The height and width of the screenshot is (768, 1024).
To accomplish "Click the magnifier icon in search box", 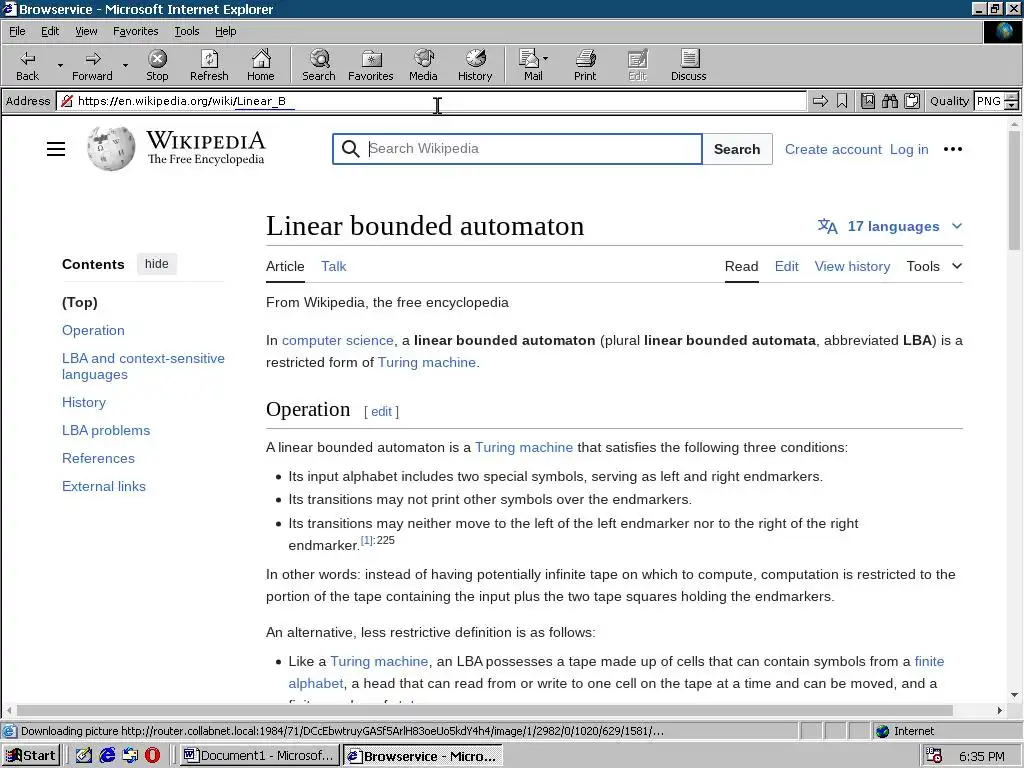I will pos(351,149).
